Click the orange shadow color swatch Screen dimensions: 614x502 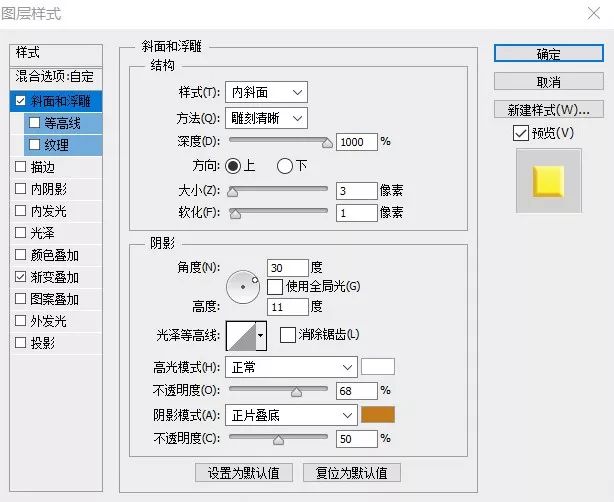[378, 414]
